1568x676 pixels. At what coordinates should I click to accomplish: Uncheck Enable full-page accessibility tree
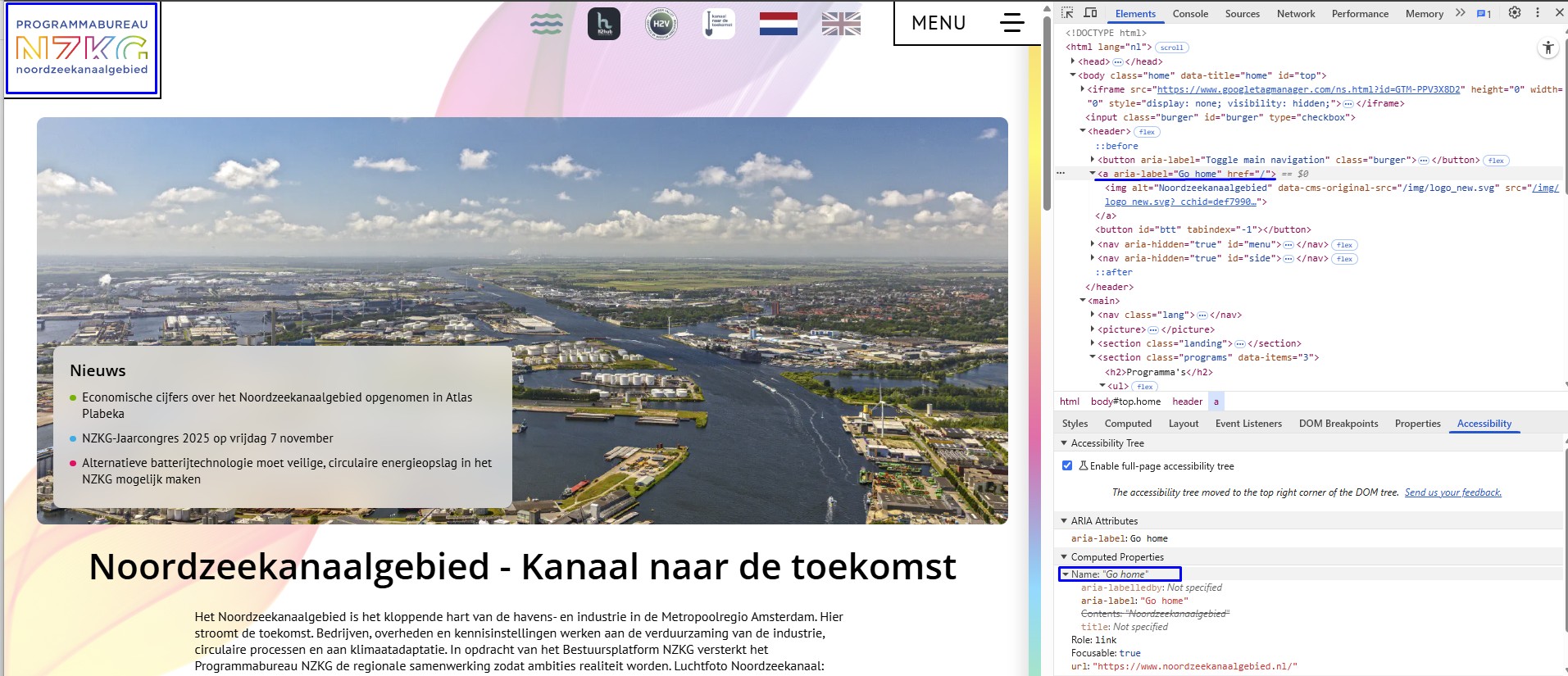click(1067, 465)
